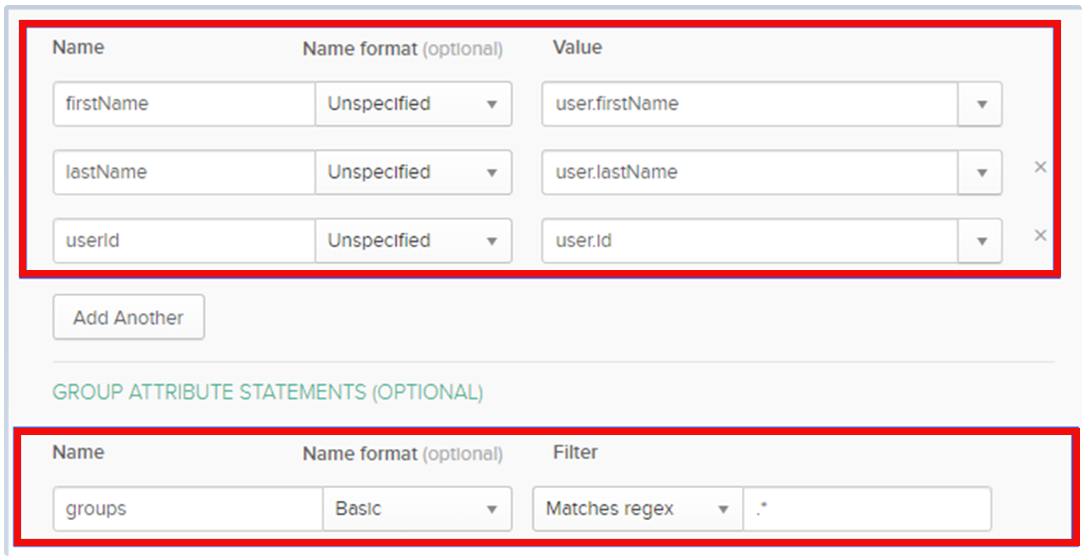Click the lastName name field
This screenshot has height=560, width=1086.
point(184,172)
